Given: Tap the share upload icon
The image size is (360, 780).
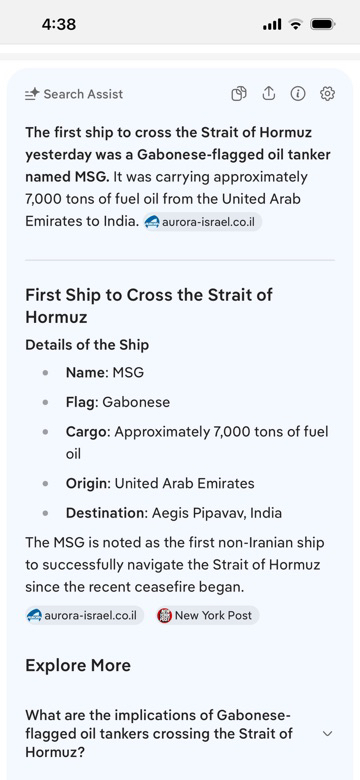Looking at the screenshot, I should (x=269, y=94).
